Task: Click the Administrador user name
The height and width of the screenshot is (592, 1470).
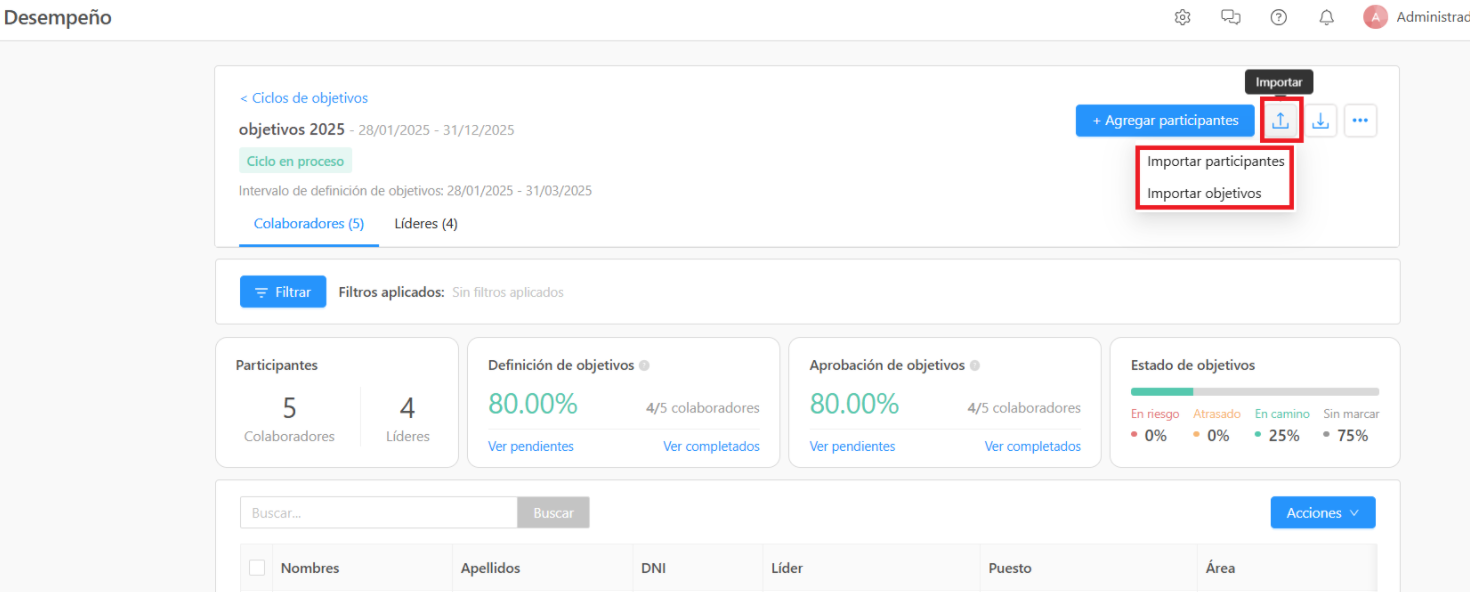Action: coord(1433,17)
